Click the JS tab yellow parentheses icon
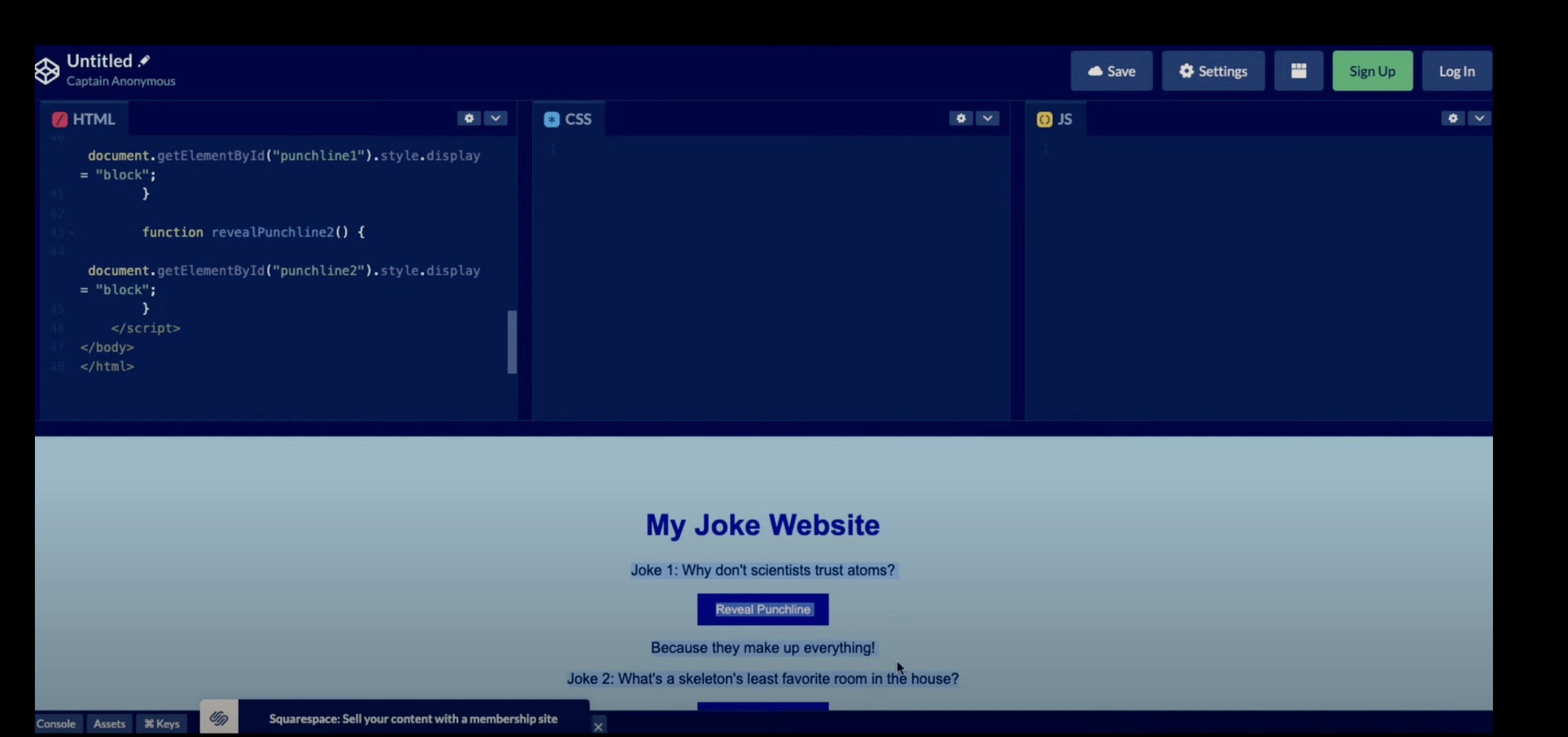 click(x=1045, y=119)
